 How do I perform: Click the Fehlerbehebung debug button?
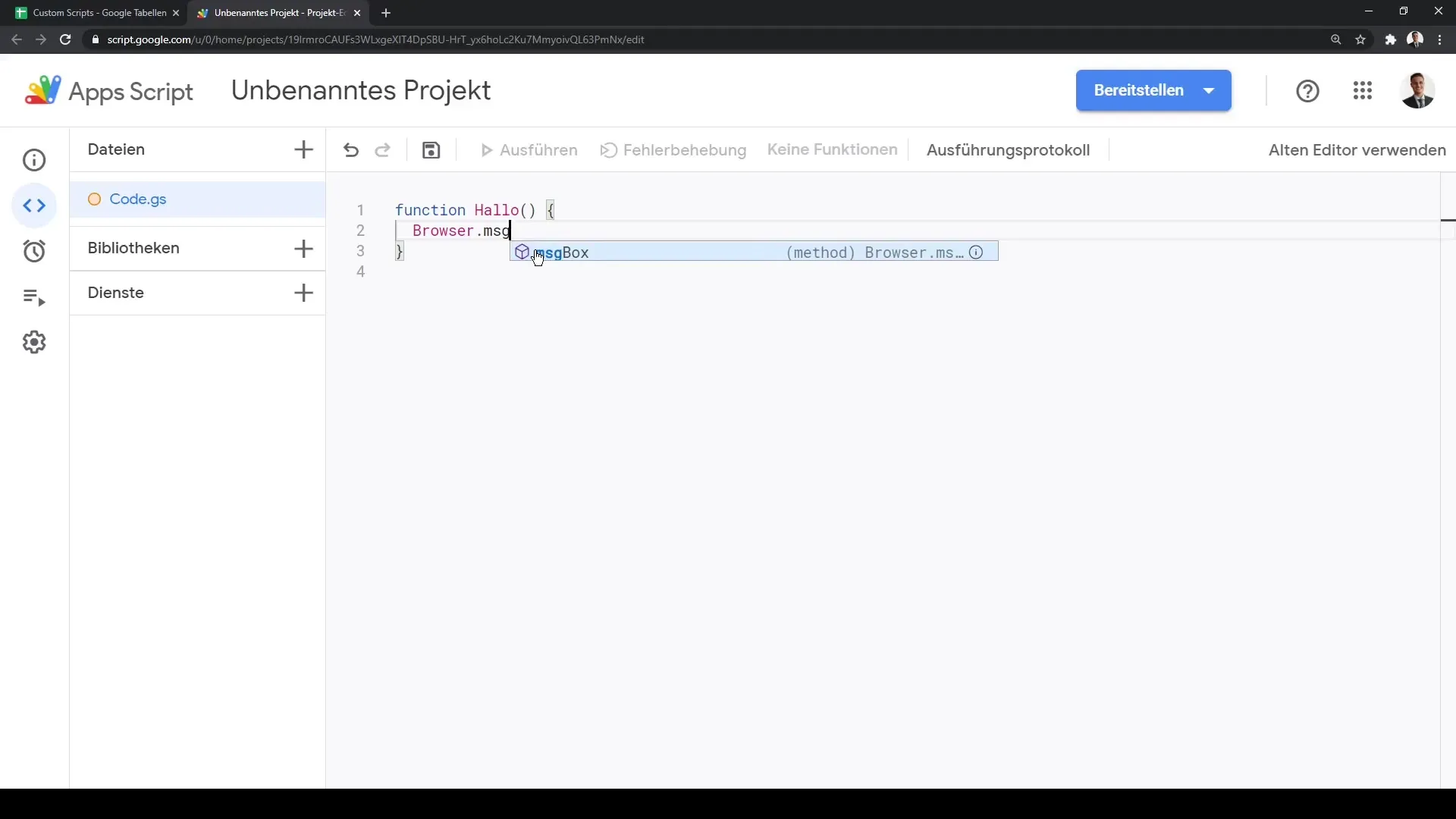coord(673,150)
